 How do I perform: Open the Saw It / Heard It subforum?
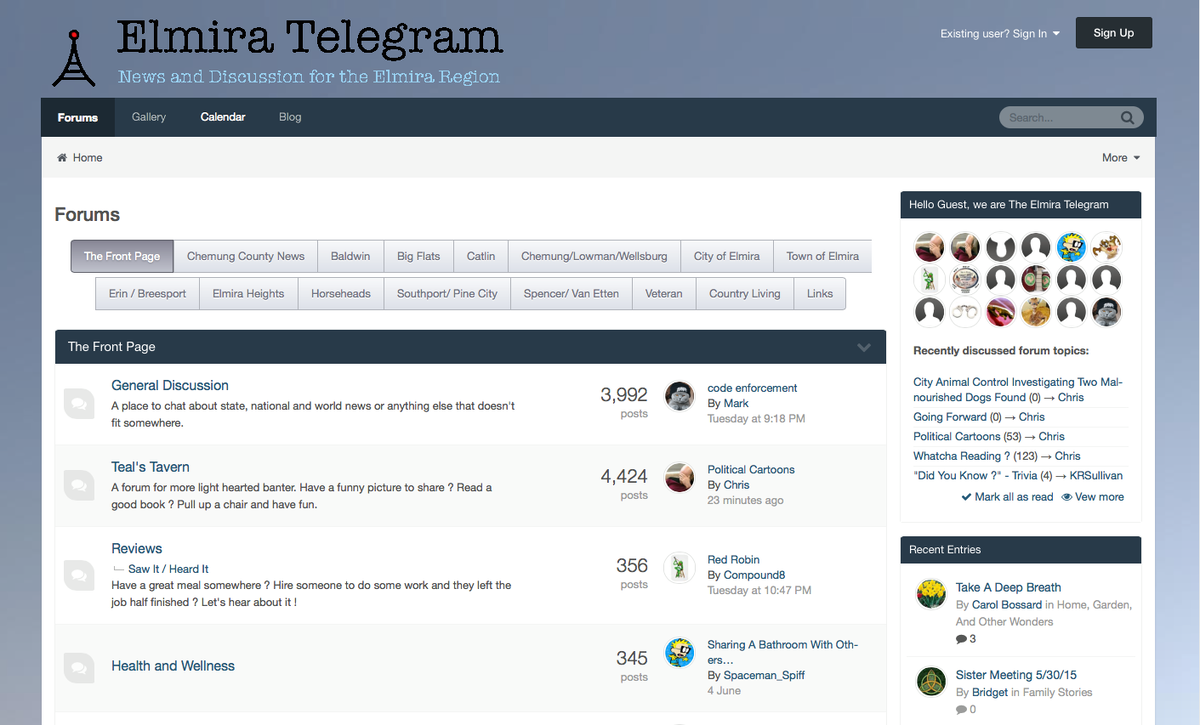168,569
